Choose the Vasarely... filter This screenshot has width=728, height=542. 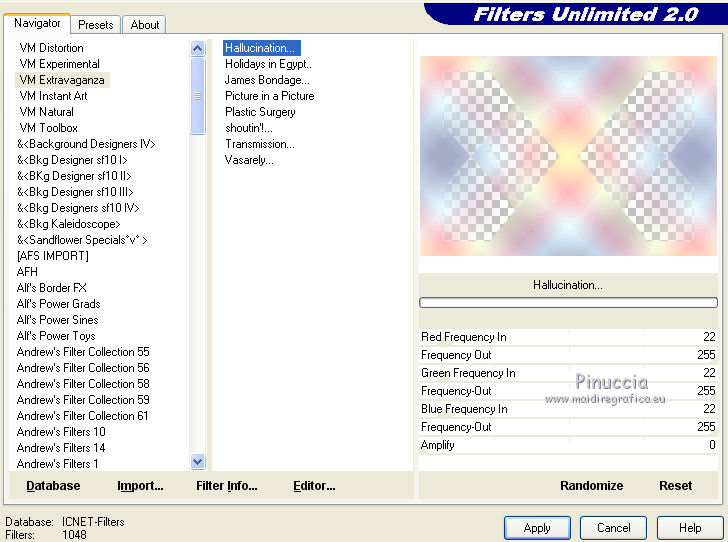click(x=249, y=160)
